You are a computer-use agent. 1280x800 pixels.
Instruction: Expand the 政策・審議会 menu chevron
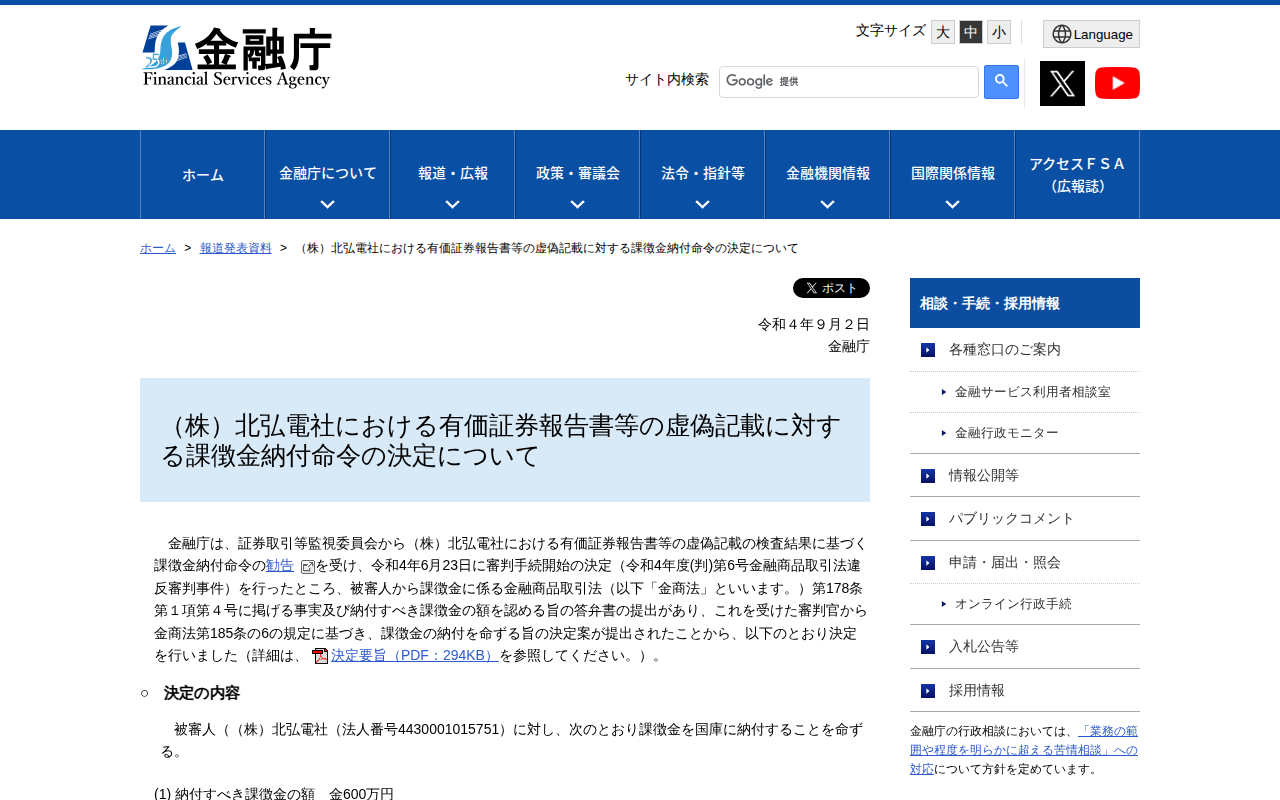577,204
